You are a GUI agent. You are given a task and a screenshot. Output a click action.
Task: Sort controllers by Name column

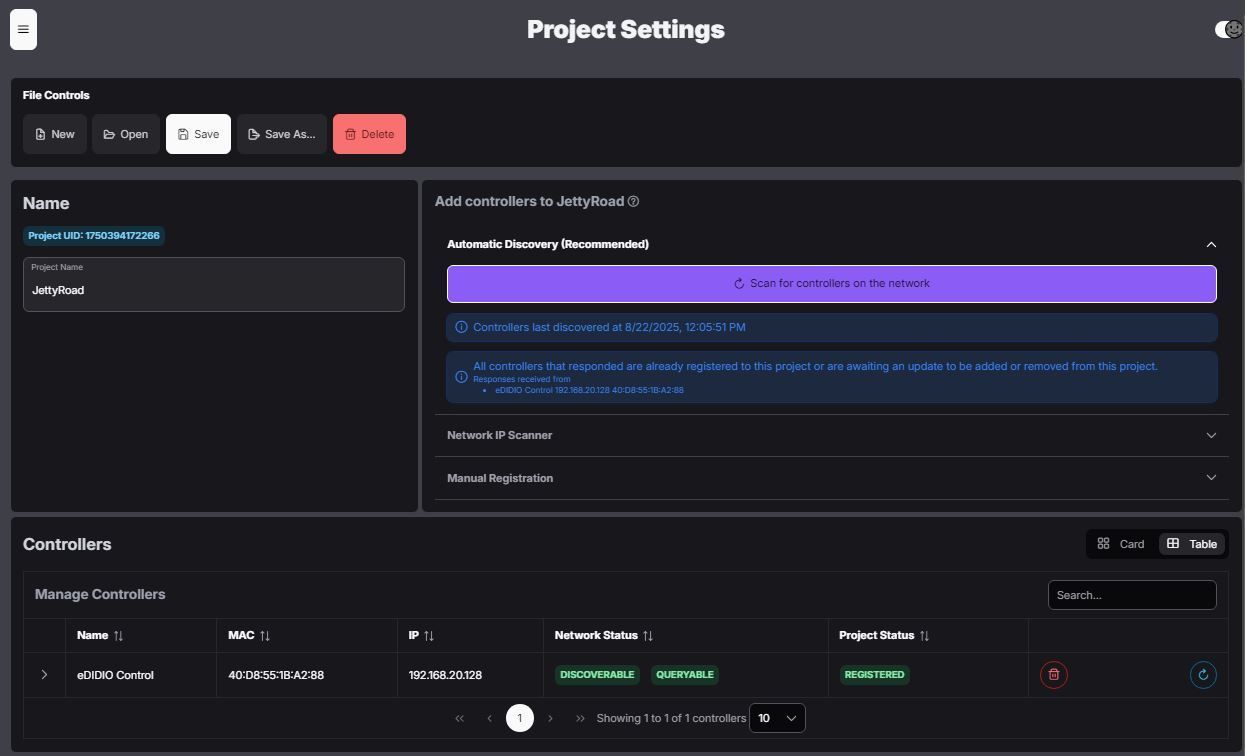tap(118, 636)
